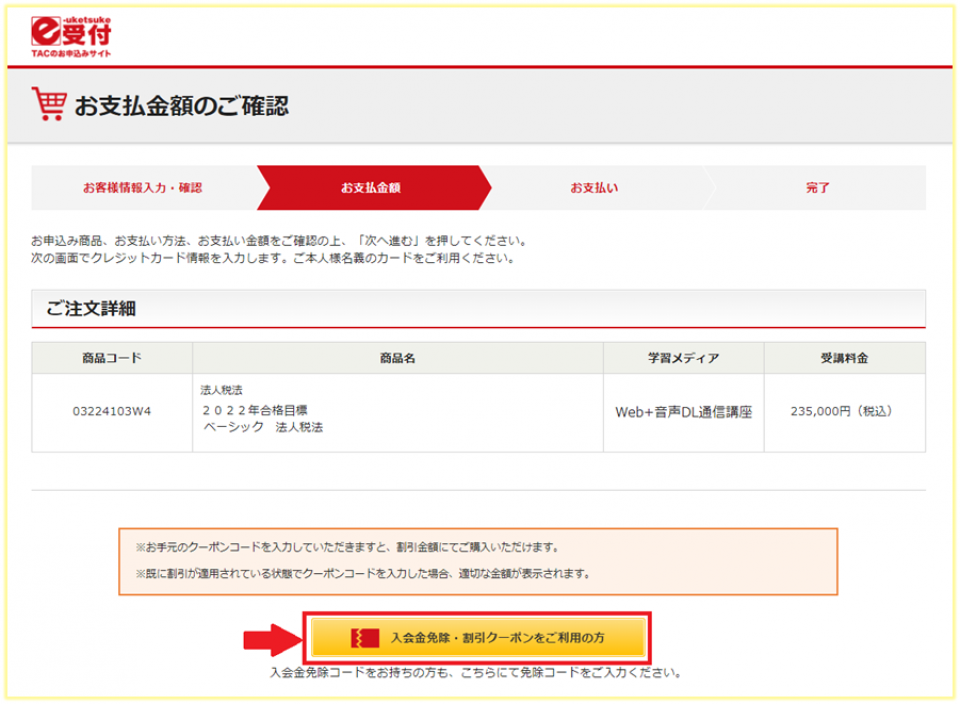The image size is (960, 704).
Task: Click the shopping cart icon
Action: tap(48, 104)
